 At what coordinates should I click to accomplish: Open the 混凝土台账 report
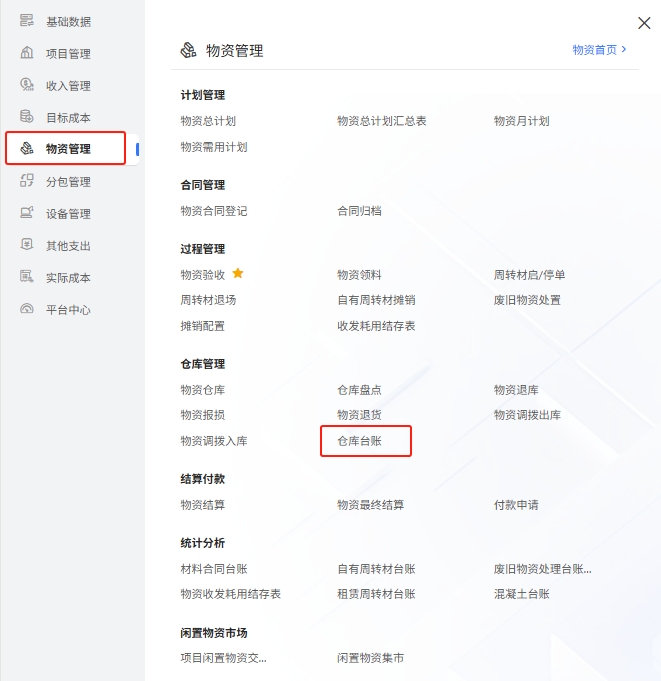[x=522, y=594]
